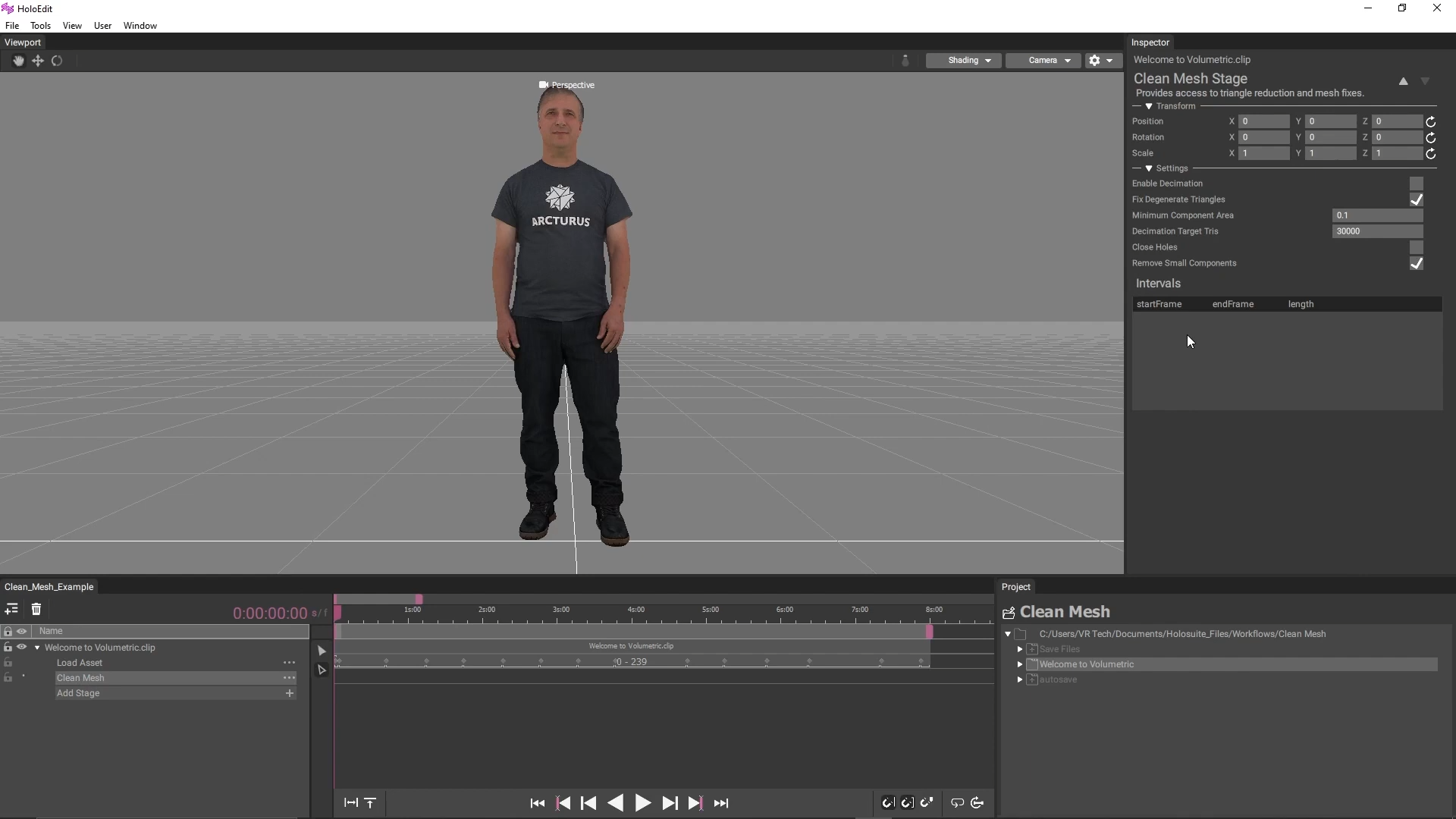Enable Close Holes checkbox
Viewport: 1456px width, 819px height.
1417,247
